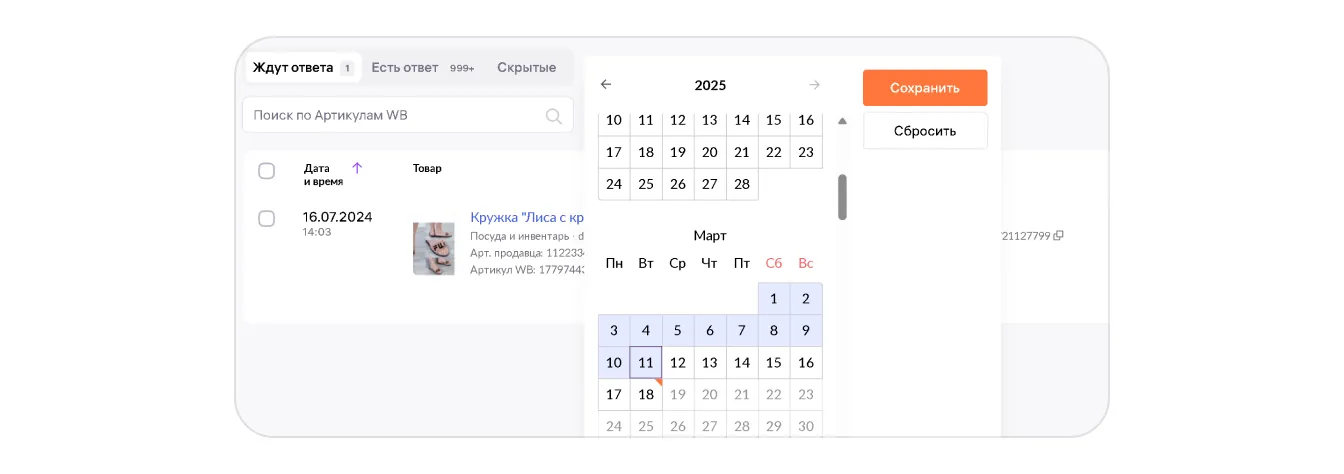The width and height of the screenshot is (1344, 474).
Task: Click the product thumbnail image
Action: tap(434, 249)
